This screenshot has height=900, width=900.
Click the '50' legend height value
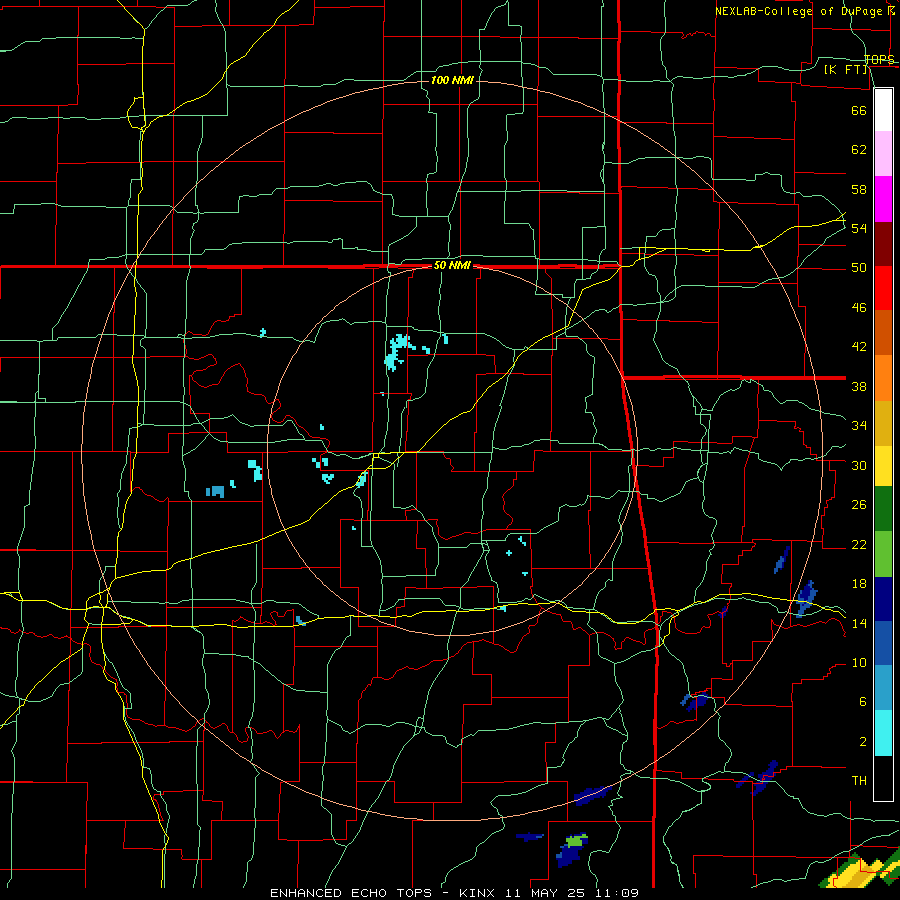click(x=859, y=268)
